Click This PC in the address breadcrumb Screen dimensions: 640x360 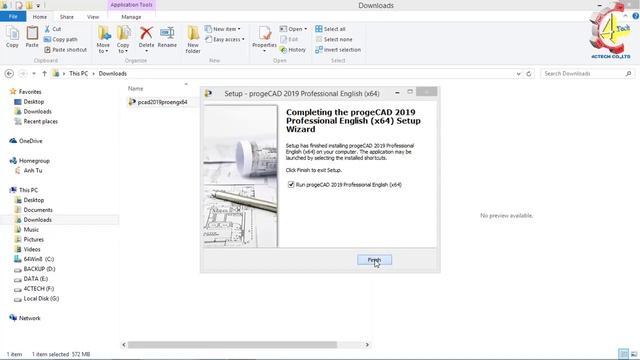click(78, 73)
